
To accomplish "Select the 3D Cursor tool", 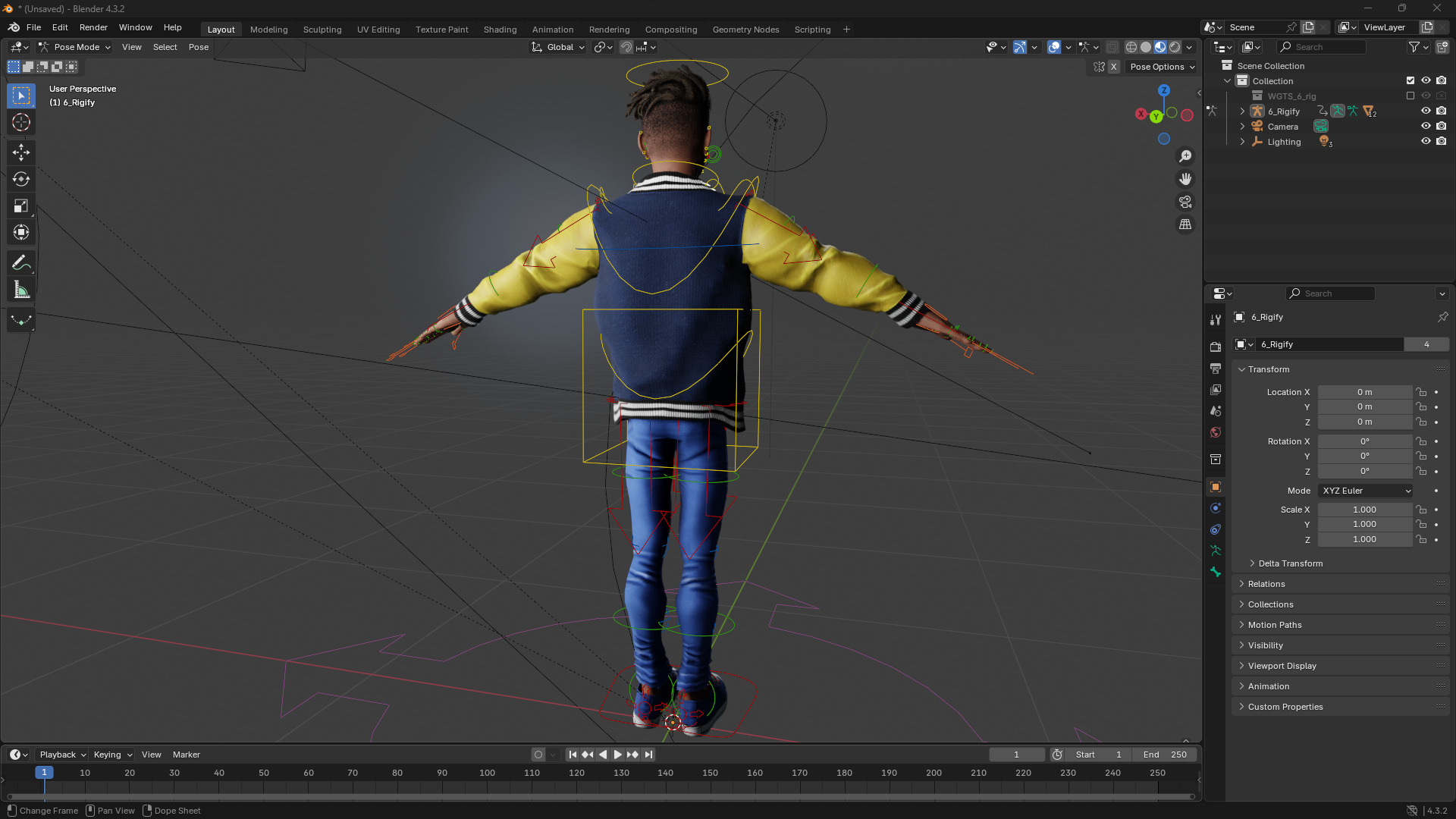I will click(x=21, y=122).
